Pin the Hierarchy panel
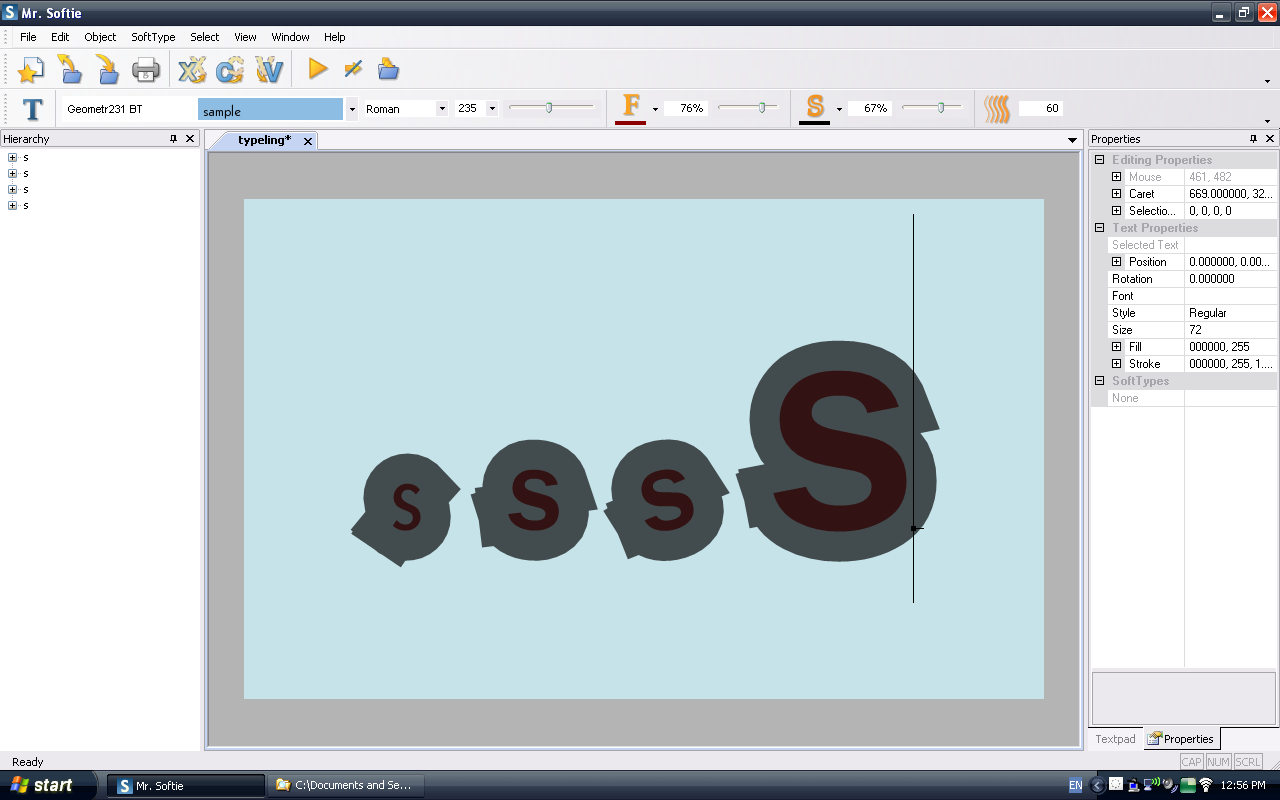1280x800 pixels. pyautogui.click(x=173, y=139)
